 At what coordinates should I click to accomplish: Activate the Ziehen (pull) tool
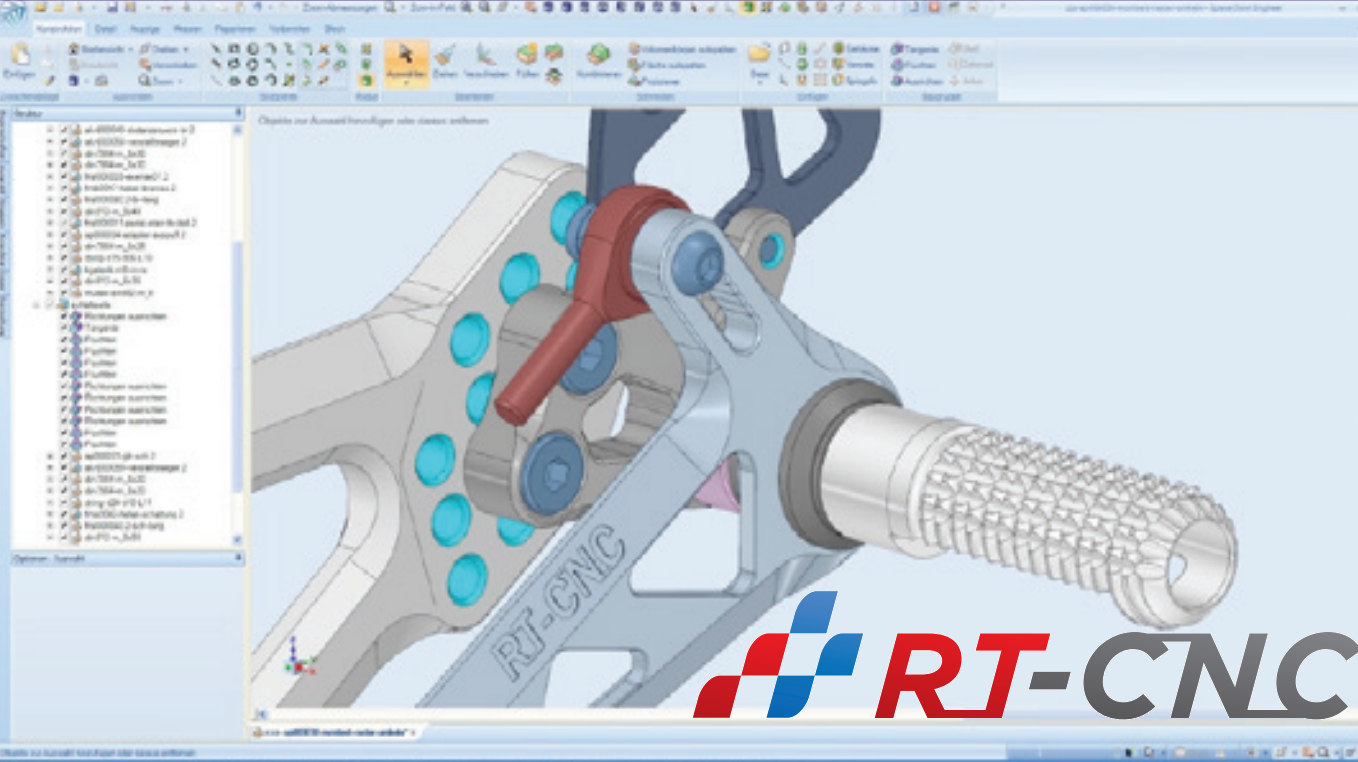[x=446, y=60]
